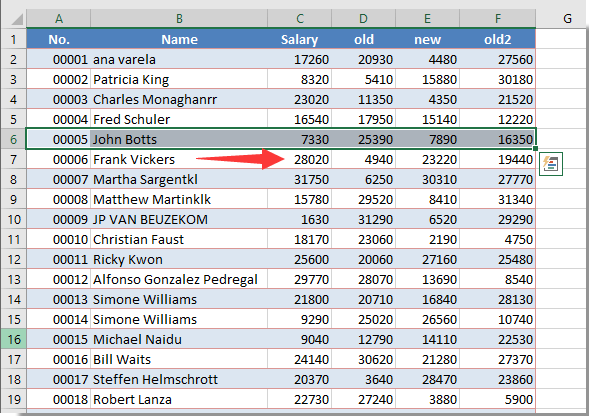589x416 pixels.
Task: Click the old2 header cell
Action: (x=498, y=39)
